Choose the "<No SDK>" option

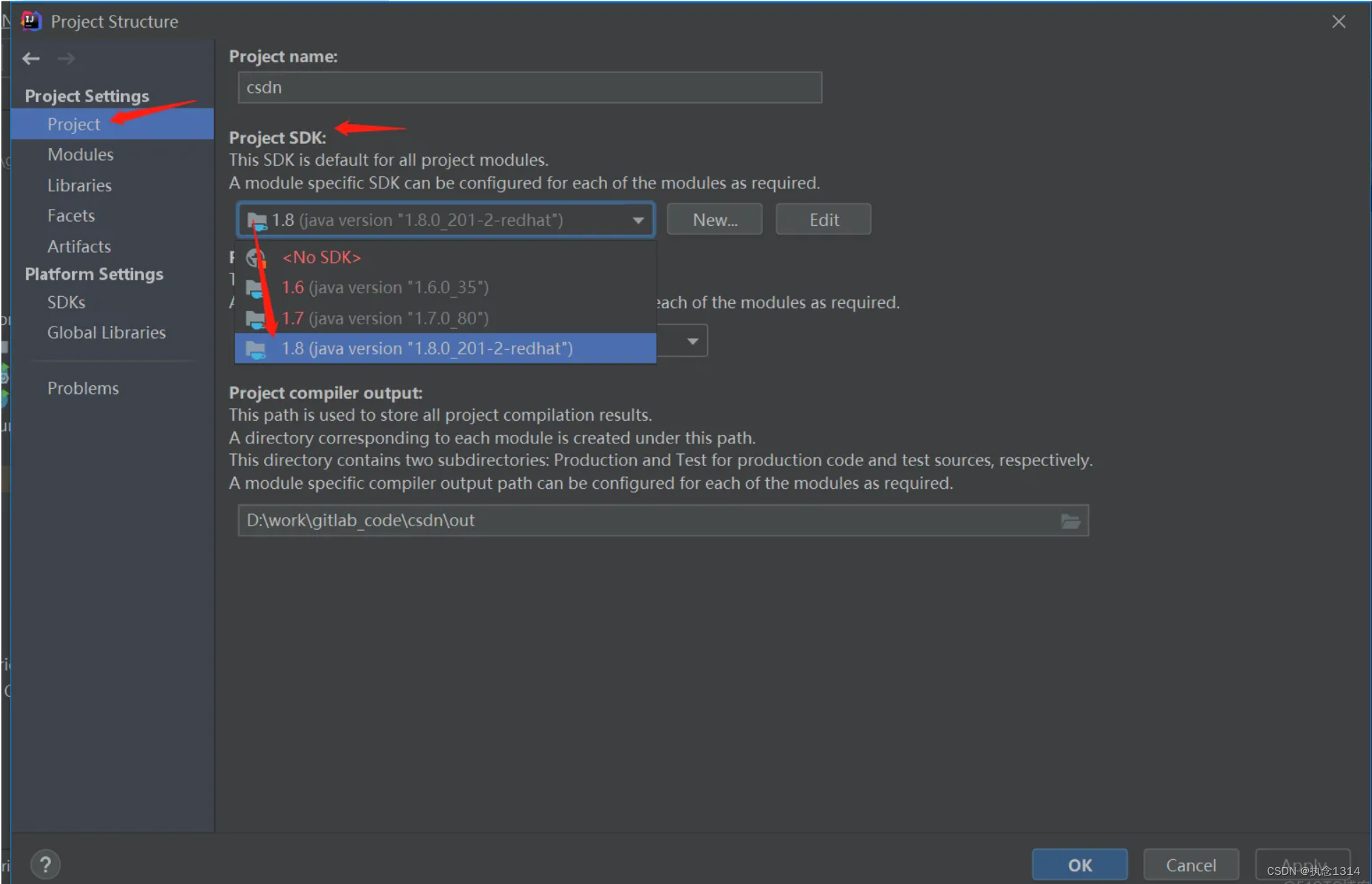point(322,257)
